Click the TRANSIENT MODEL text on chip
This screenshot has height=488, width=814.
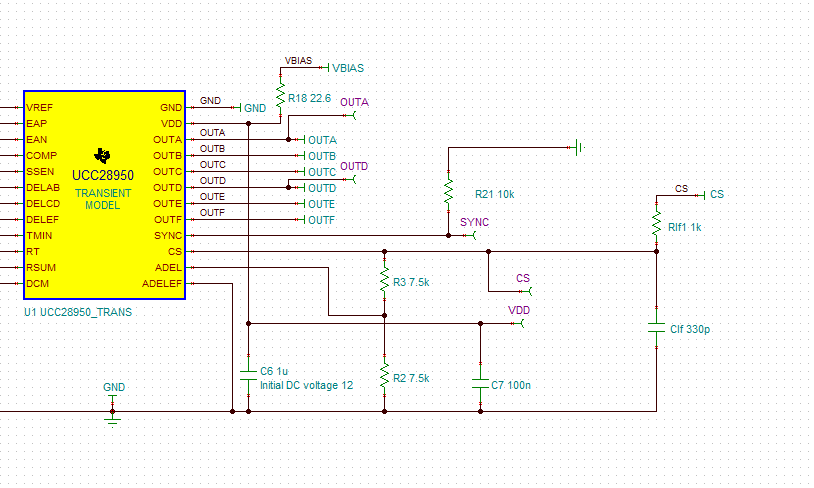coord(103,199)
